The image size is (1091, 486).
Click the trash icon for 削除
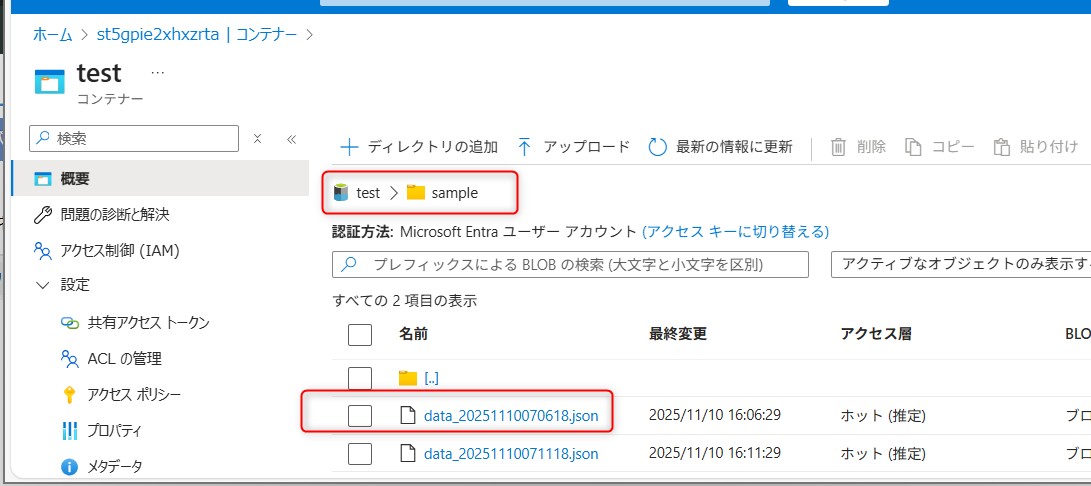pyautogui.click(x=839, y=147)
